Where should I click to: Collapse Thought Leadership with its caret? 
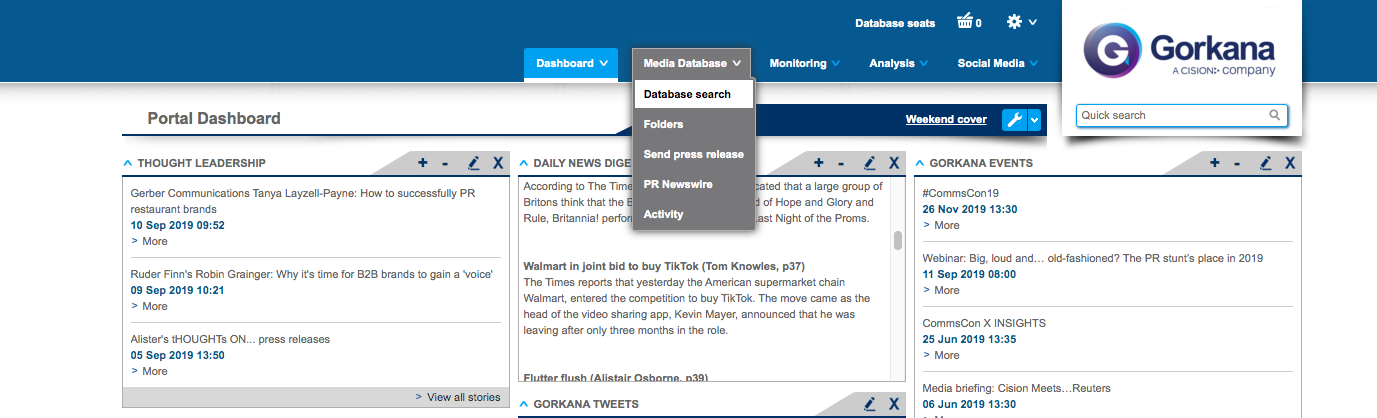[128, 163]
